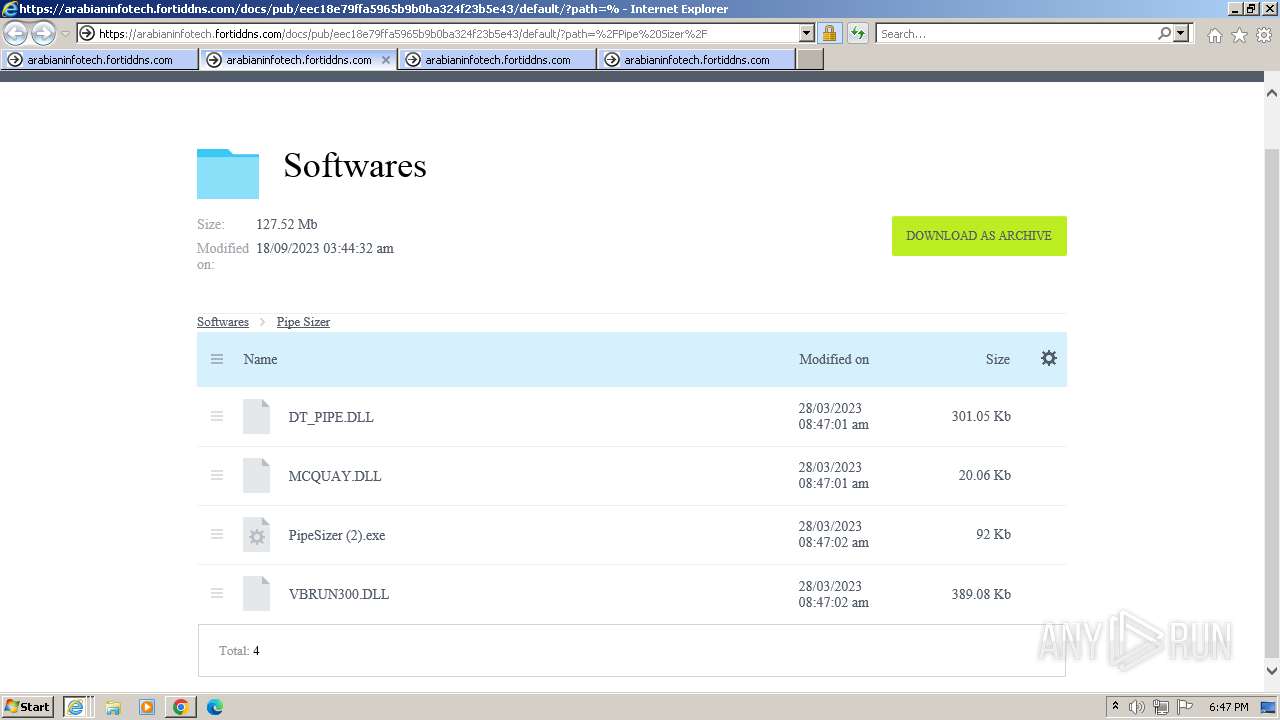Sort by Modified on column header

tap(834, 359)
